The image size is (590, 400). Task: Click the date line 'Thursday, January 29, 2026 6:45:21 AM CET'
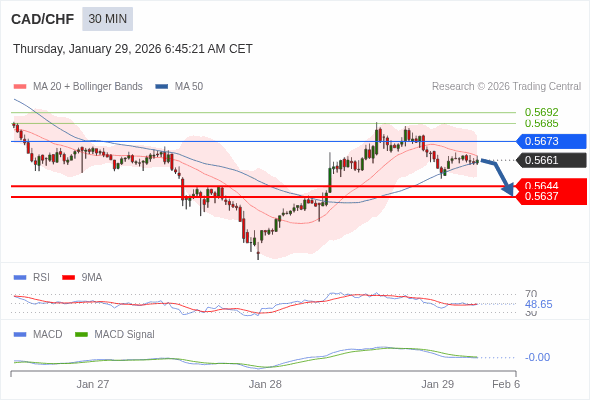click(133, 49)
